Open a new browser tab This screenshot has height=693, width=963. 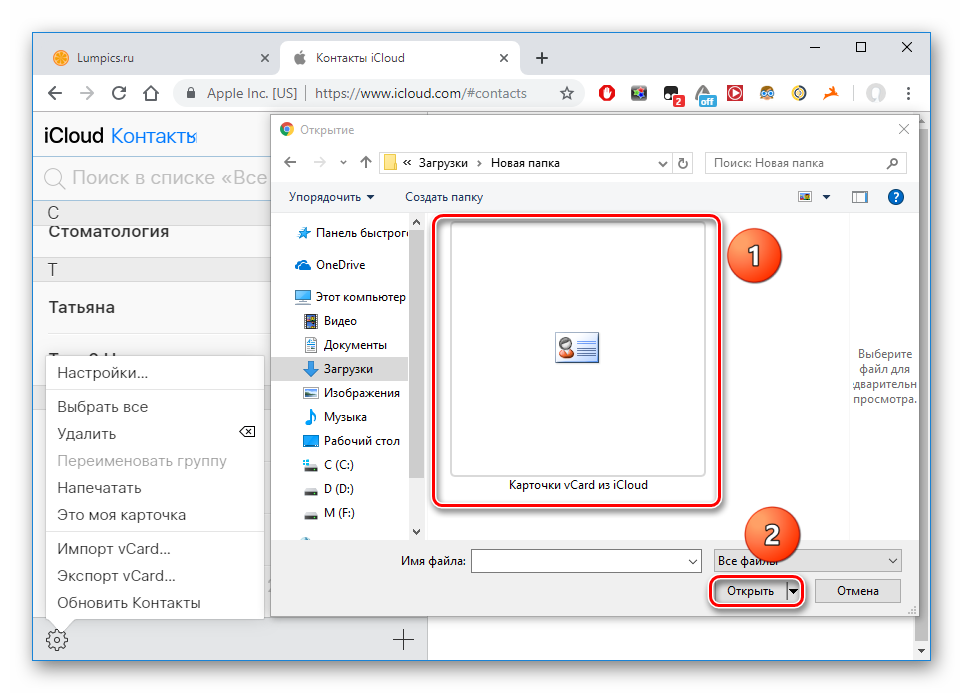[542, 58]
